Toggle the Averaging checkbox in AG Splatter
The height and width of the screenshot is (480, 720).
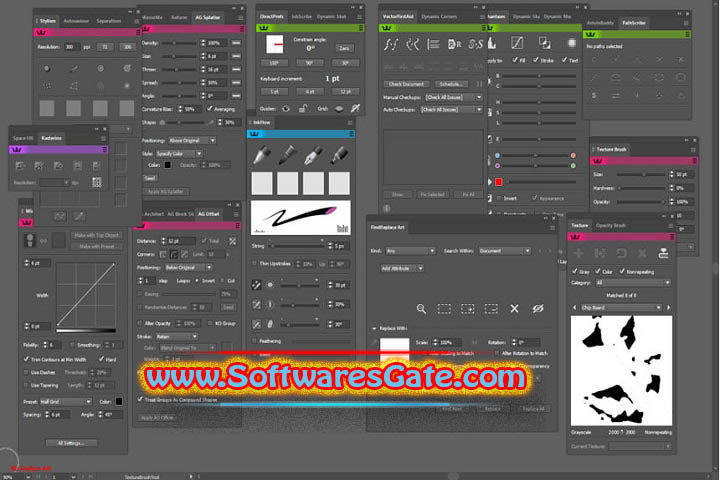210,108
